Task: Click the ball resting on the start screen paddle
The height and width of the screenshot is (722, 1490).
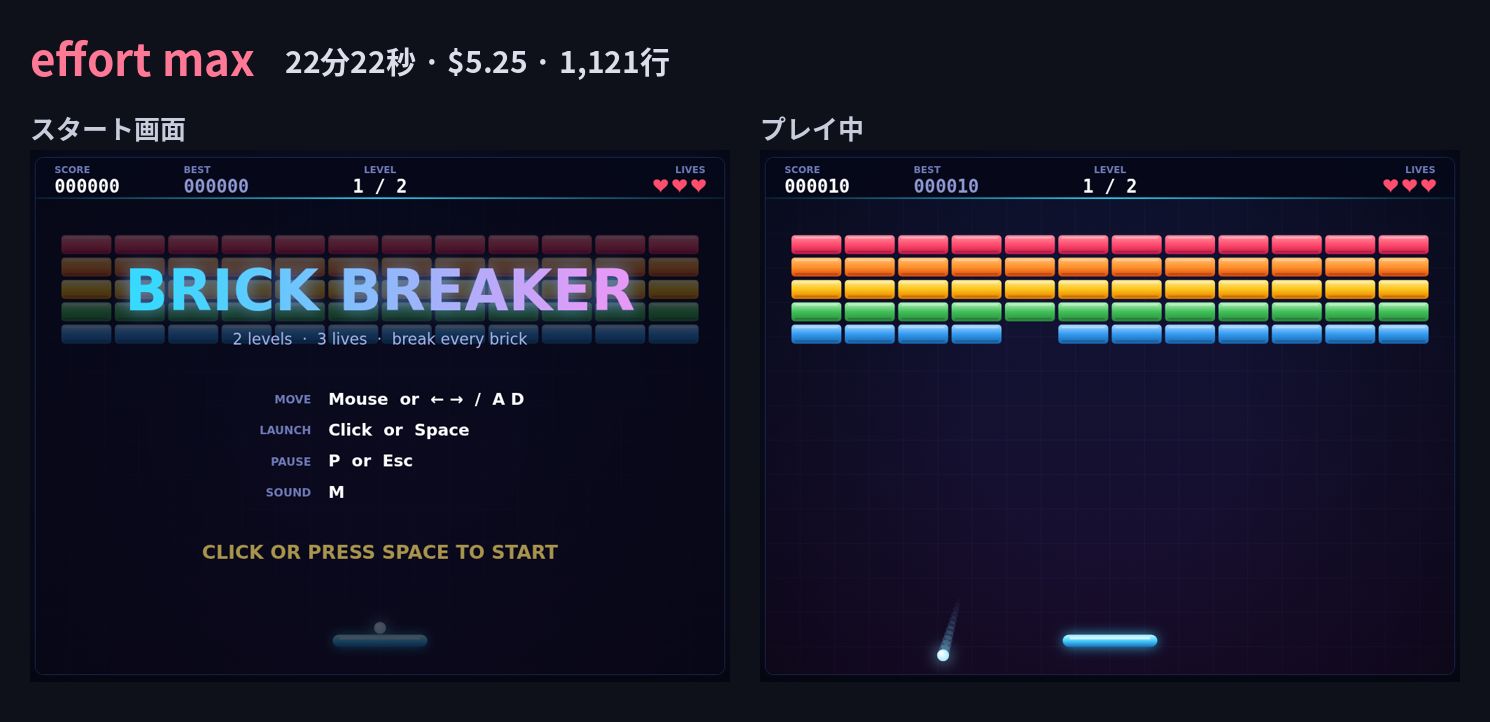Action: pos(380,628)
